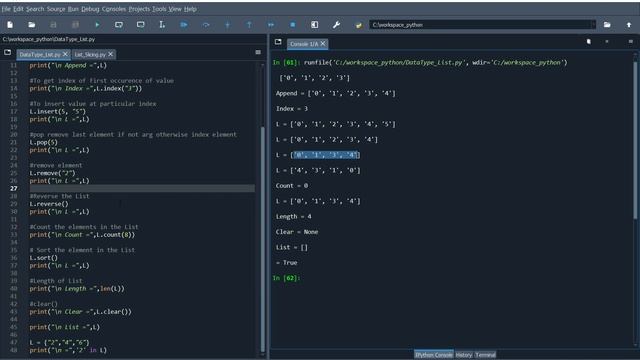Go to parent directory up-arrow icon

(x=629, y=25)
